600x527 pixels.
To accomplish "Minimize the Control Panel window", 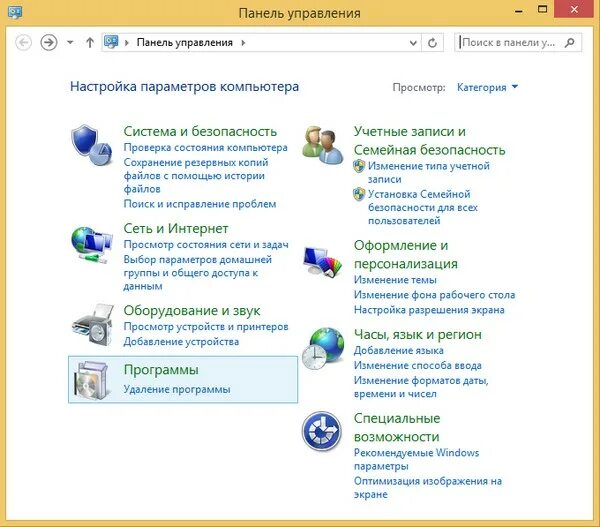I will click(x=518, y=10).
